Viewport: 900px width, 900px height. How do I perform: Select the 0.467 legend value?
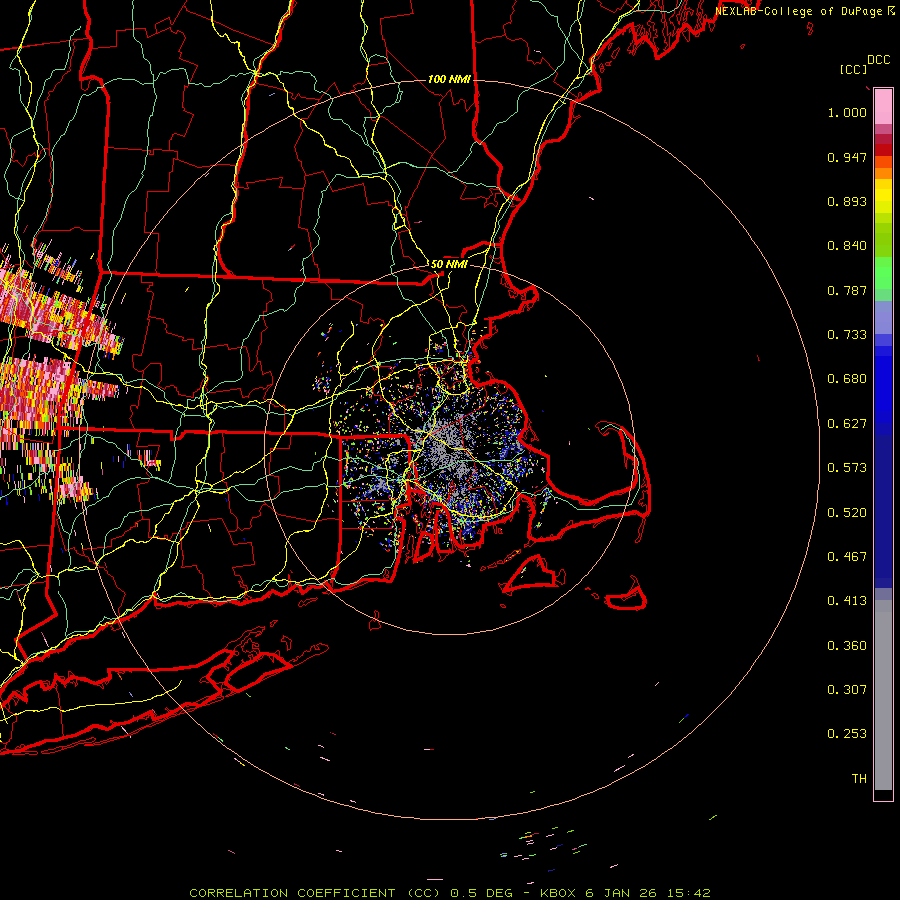coord(847,557)
